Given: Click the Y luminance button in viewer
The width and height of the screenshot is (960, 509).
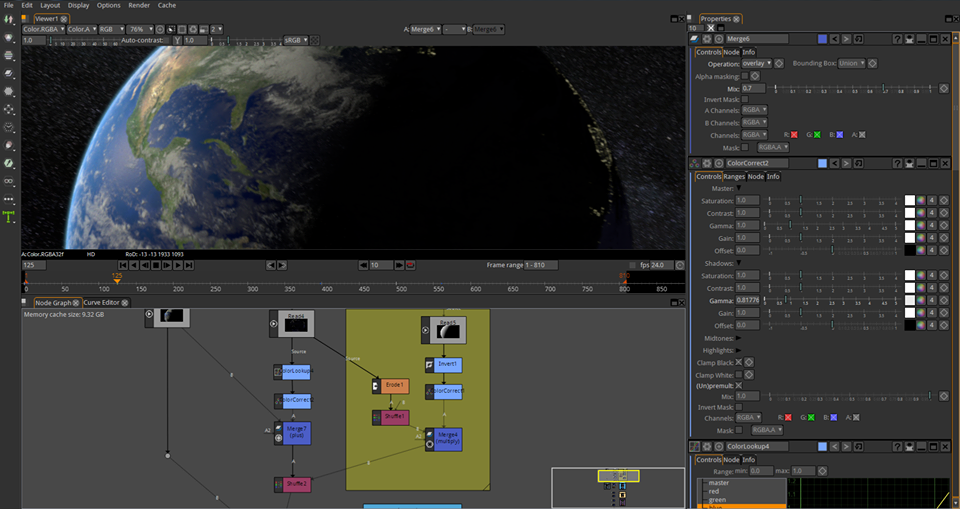Looking at the screenshot, I should click(x=178, y=40).
